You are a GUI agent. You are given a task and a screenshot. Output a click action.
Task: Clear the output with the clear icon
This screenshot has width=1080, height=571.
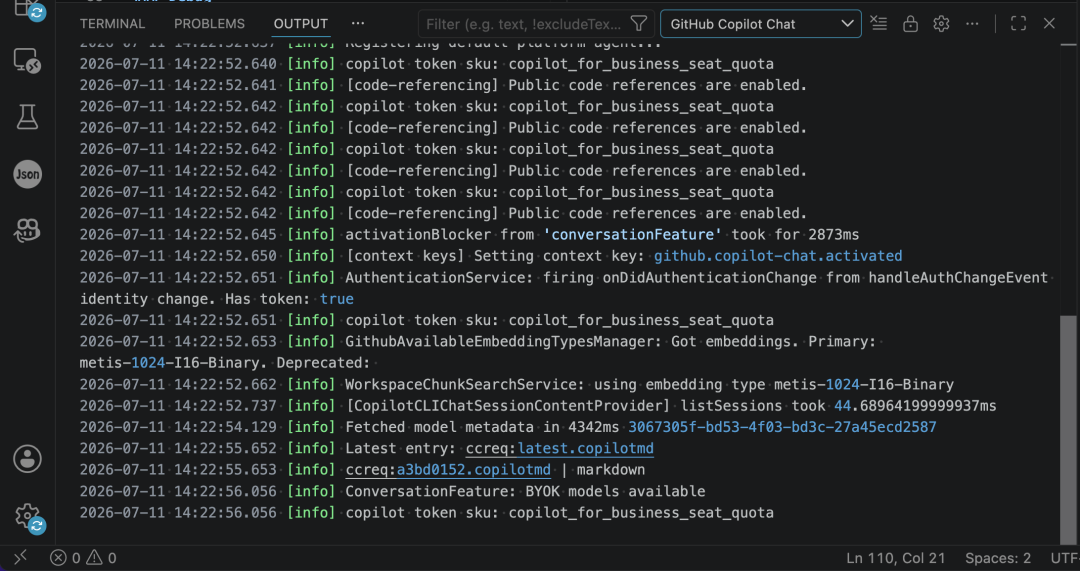tap(878, 23)
